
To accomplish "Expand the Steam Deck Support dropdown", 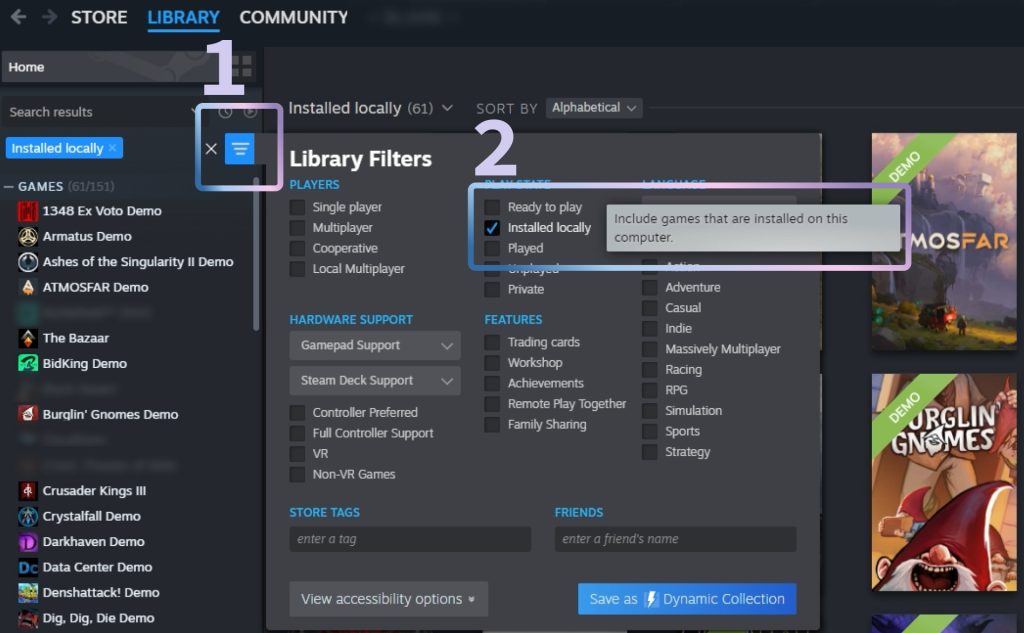I will pyautogui.click(x=375, y=381).
